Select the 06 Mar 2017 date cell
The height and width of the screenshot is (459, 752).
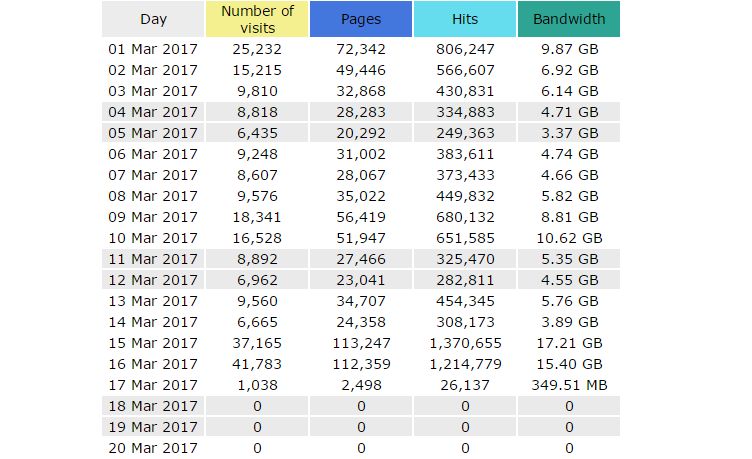point(153,154)
